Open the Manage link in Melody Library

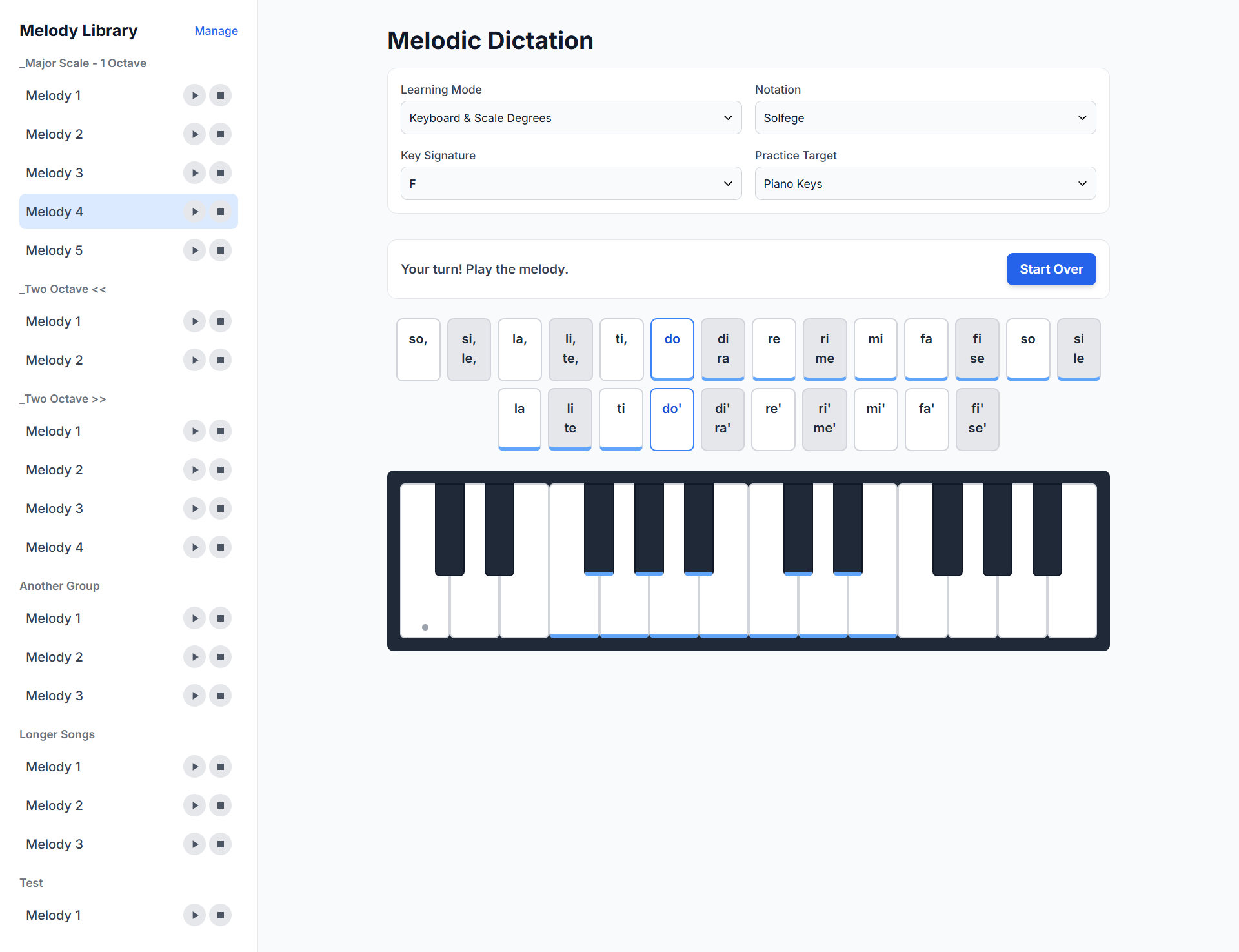pyautogui.click(x=216, y=30)
